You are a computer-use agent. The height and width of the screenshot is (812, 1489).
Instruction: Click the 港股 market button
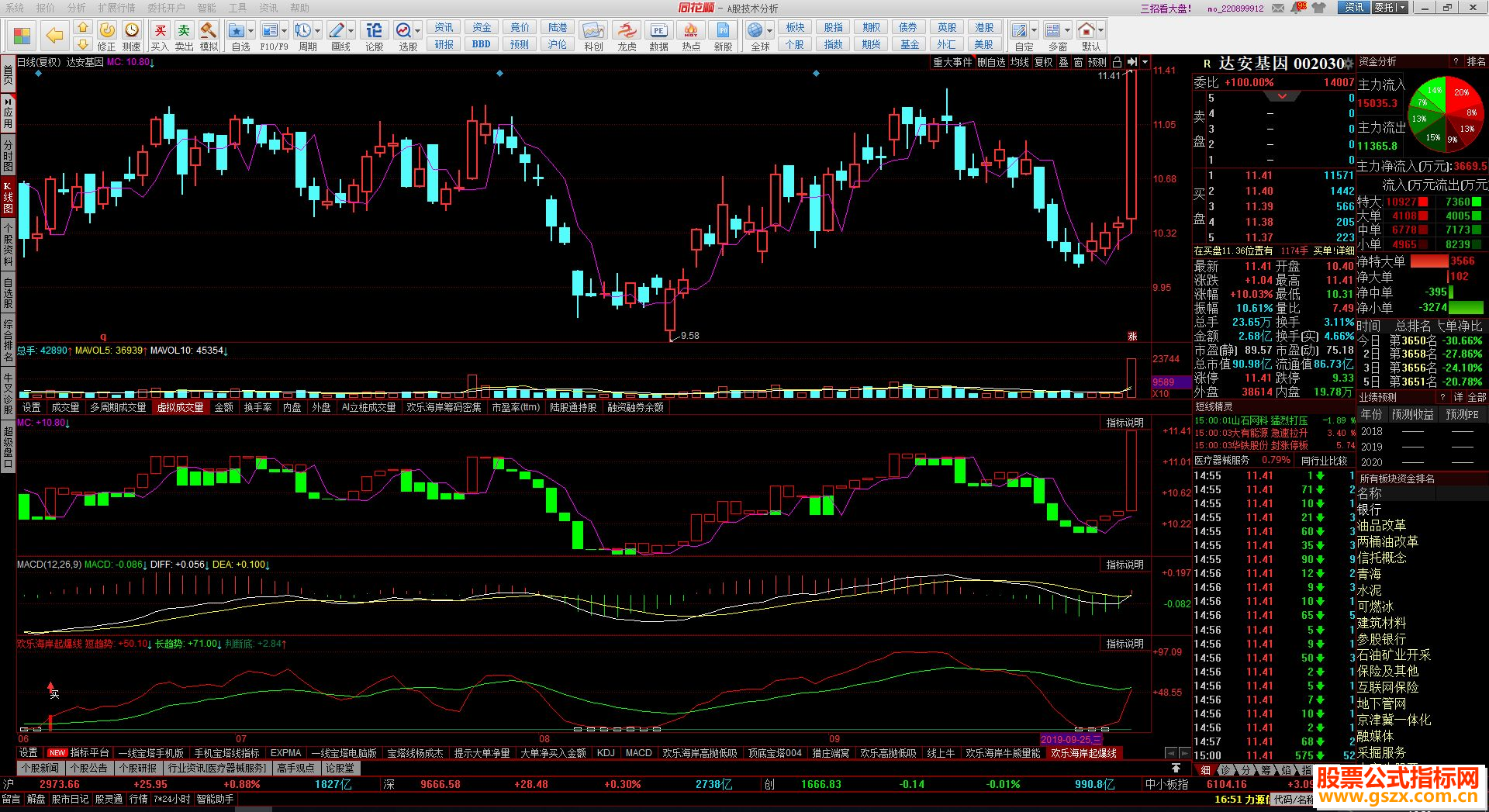[984, 27]
